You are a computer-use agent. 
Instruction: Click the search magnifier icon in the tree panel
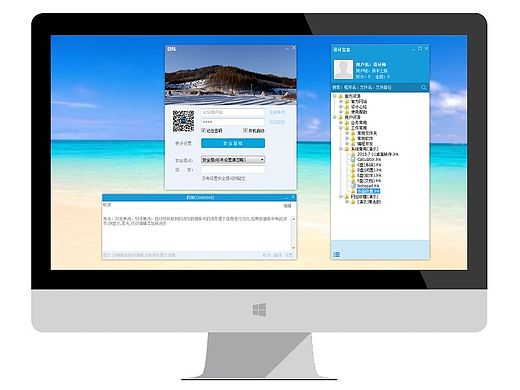click(423, 87)
